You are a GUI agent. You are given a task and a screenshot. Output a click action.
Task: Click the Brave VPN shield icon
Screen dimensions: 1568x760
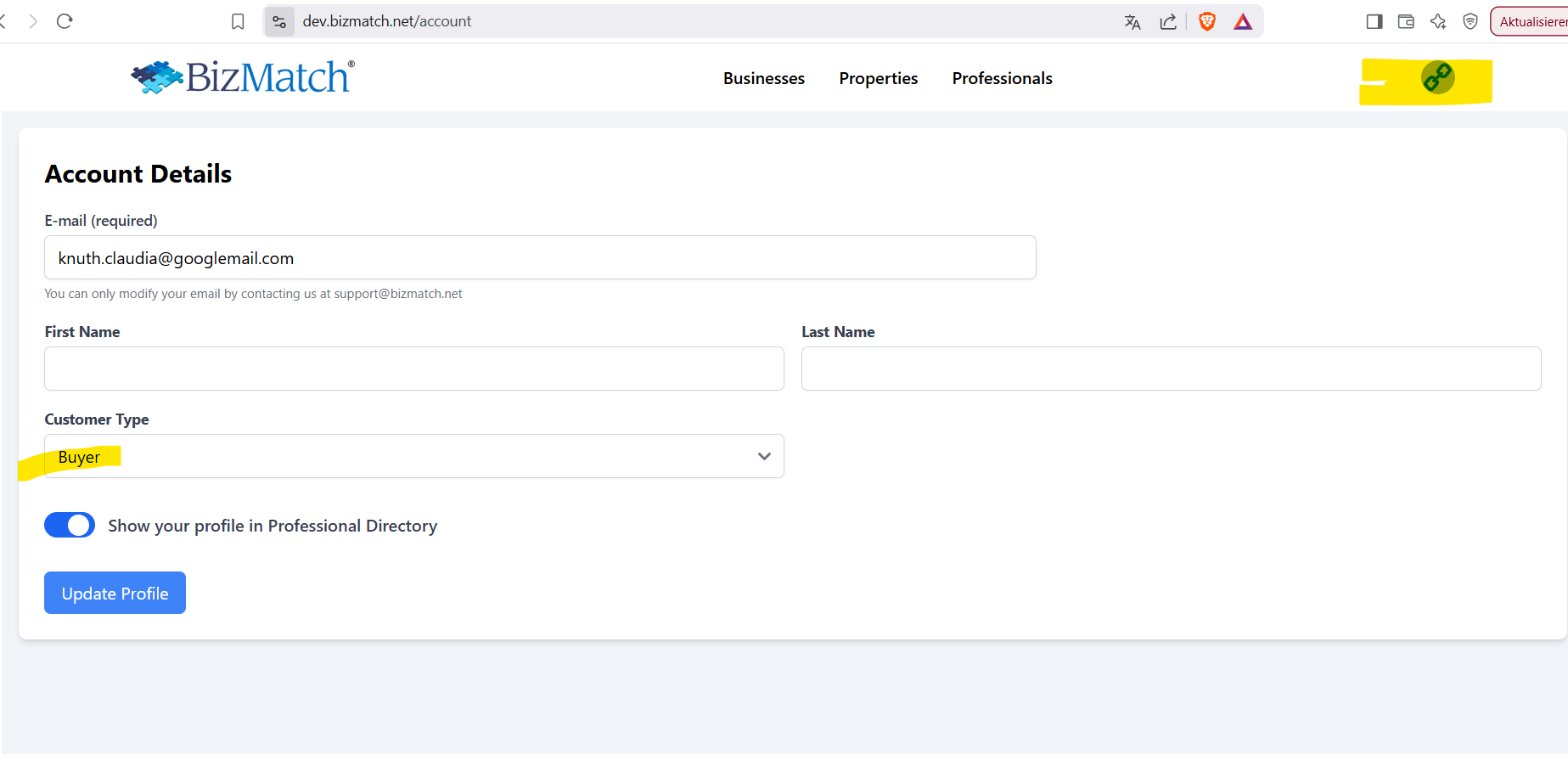1470,22
